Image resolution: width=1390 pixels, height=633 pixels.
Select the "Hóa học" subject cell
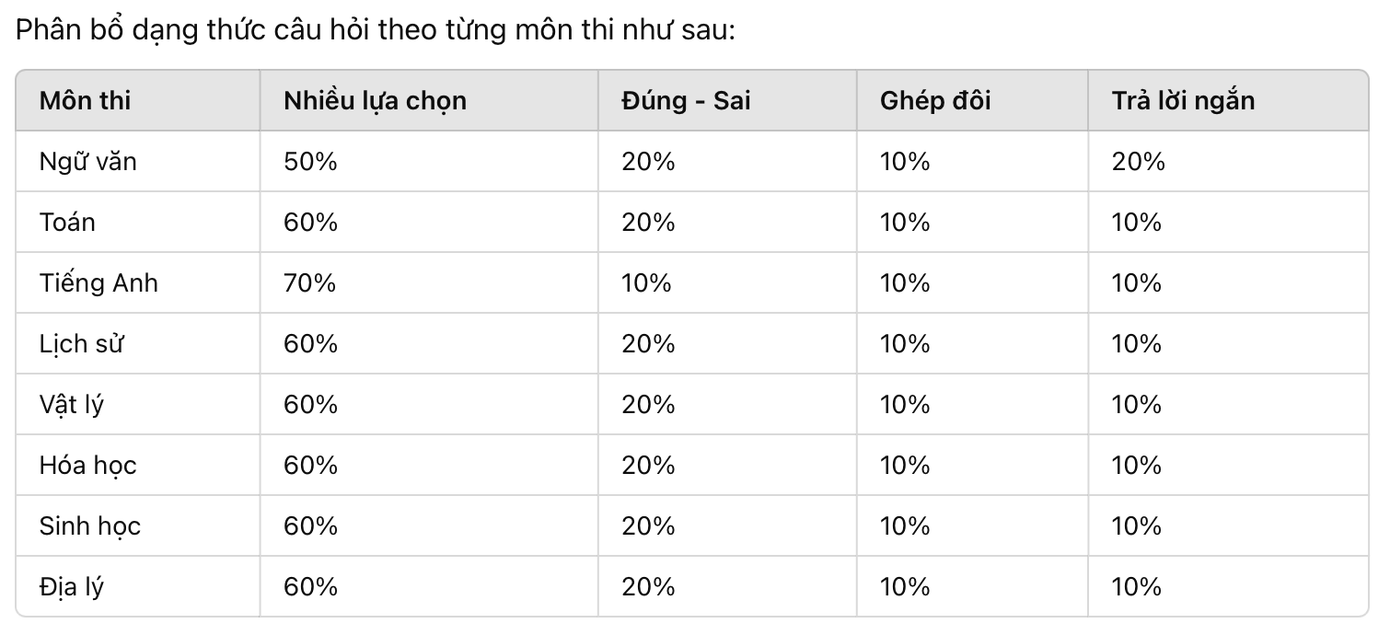(88, 465)
